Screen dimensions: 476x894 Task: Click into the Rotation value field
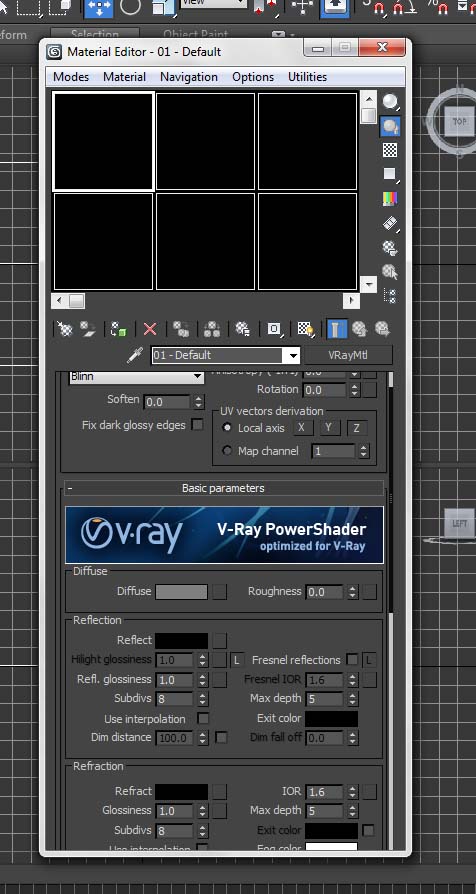pos(325,391)
